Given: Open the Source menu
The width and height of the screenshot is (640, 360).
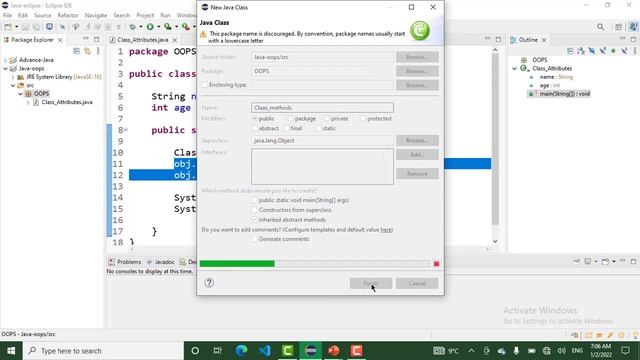Looking at the screenshot, I should pos(42,15).
